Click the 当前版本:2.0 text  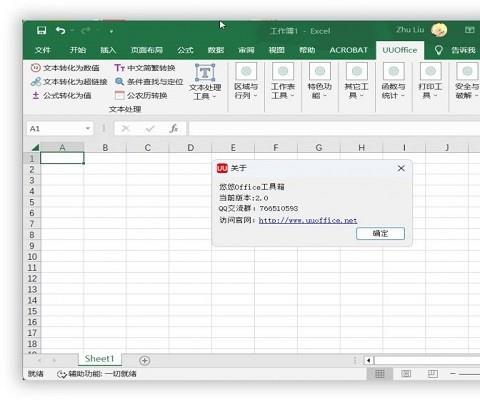click(x=243, y=198)
